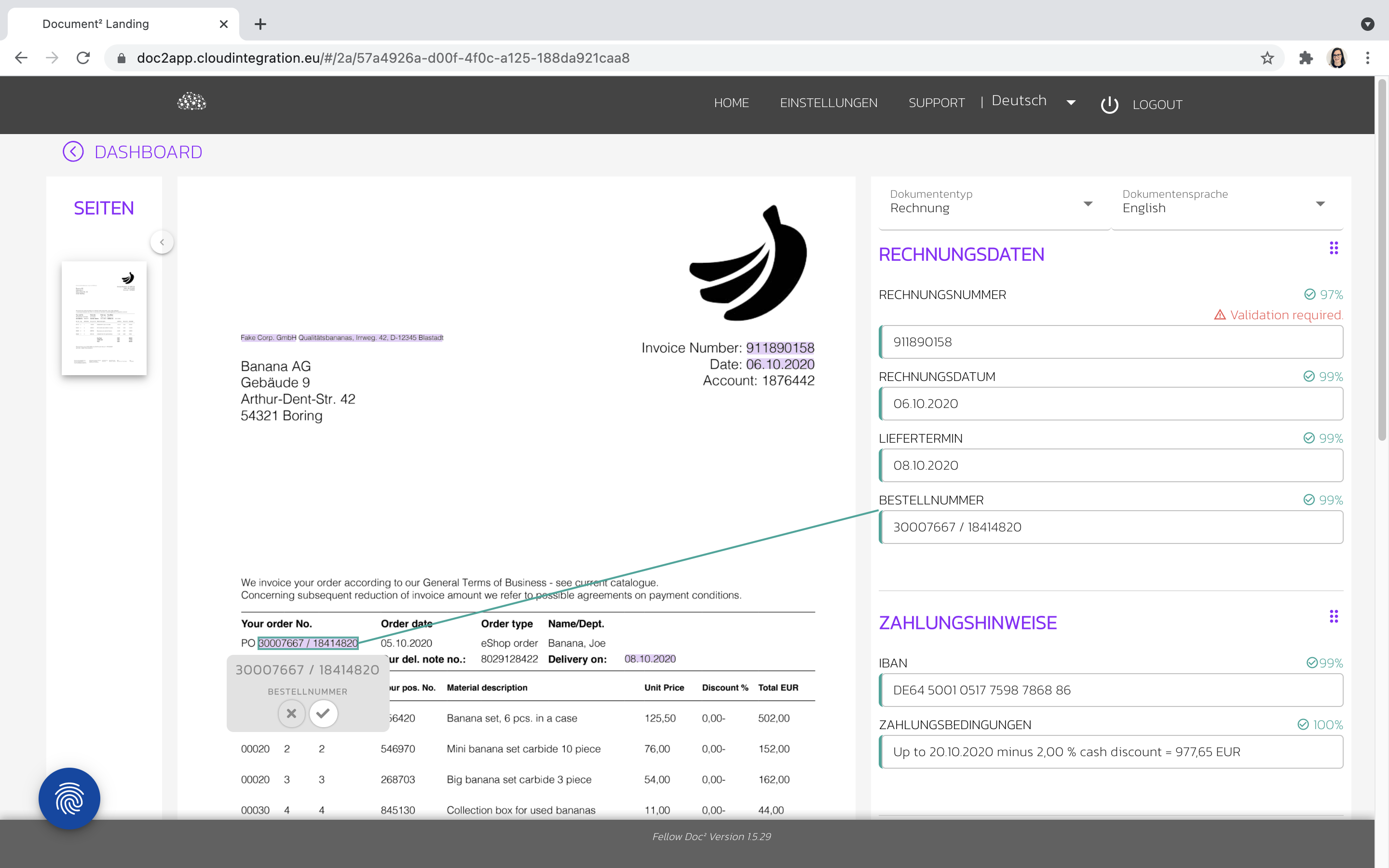The height and width of the screenshot is (868, 1389).
Task: Click the blue fingerprint floating button
Action: click(x=69, y=798)
